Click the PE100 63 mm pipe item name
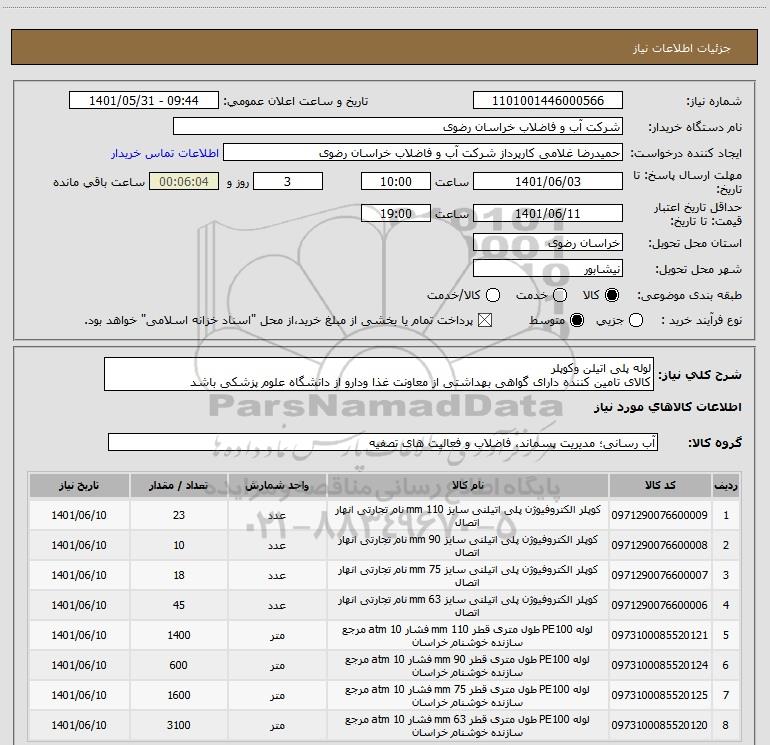Image resolution: width=770 pixels, height=745 pixels. [468, 725]
